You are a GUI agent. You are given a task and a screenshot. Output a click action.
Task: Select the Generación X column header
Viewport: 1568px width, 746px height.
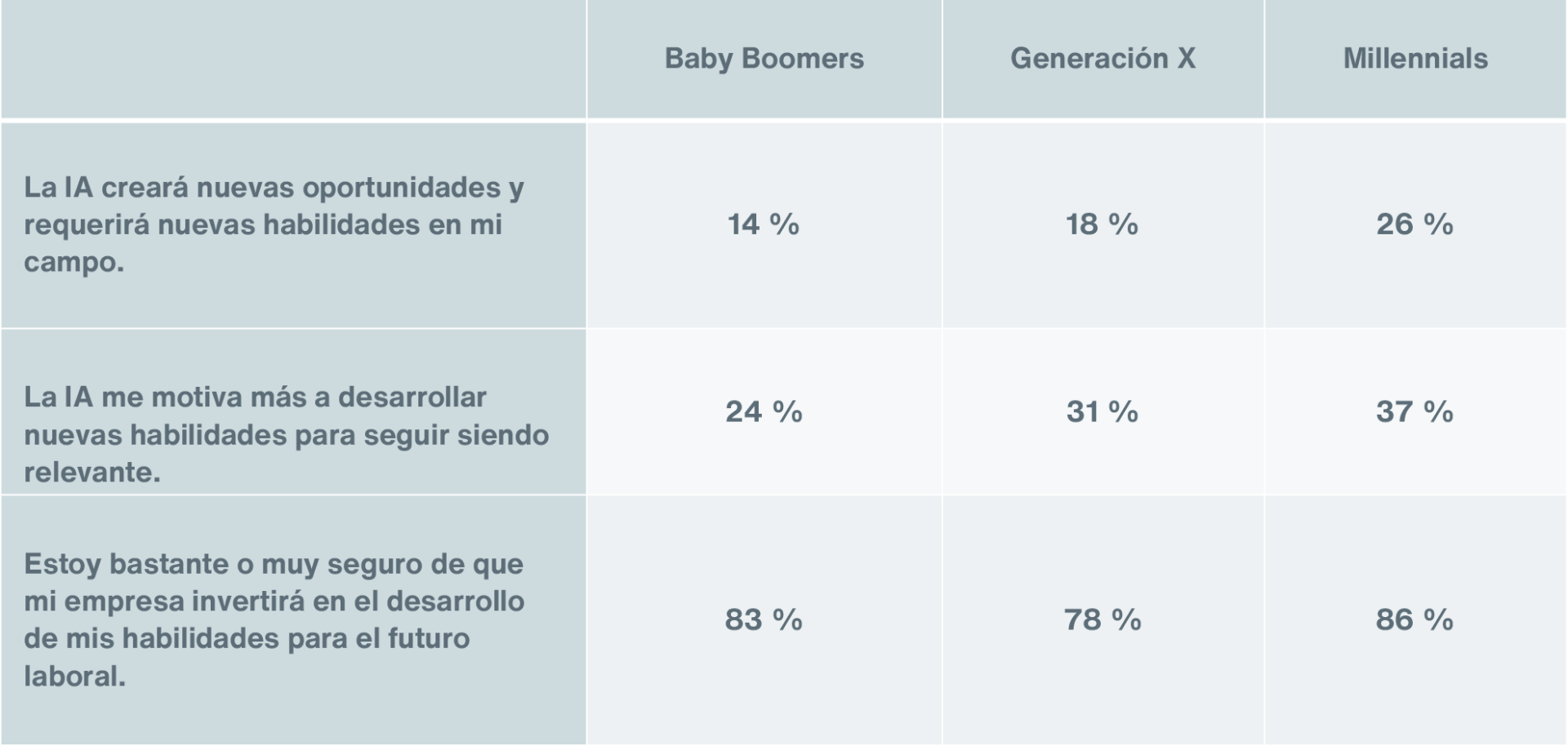[x=1102, y=59]
